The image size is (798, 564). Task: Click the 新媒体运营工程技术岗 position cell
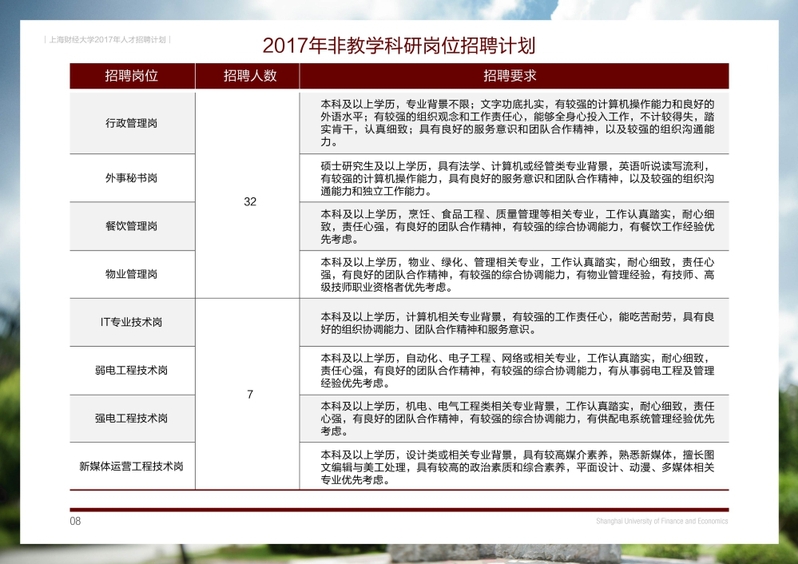point(131,466)
